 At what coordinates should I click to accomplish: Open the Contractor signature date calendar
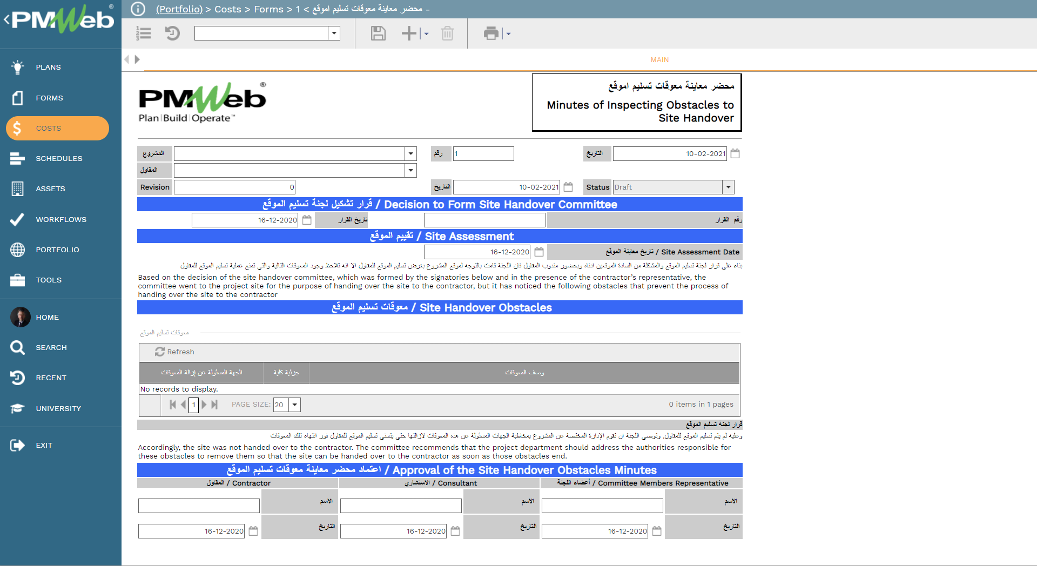[x=253, y=531]
